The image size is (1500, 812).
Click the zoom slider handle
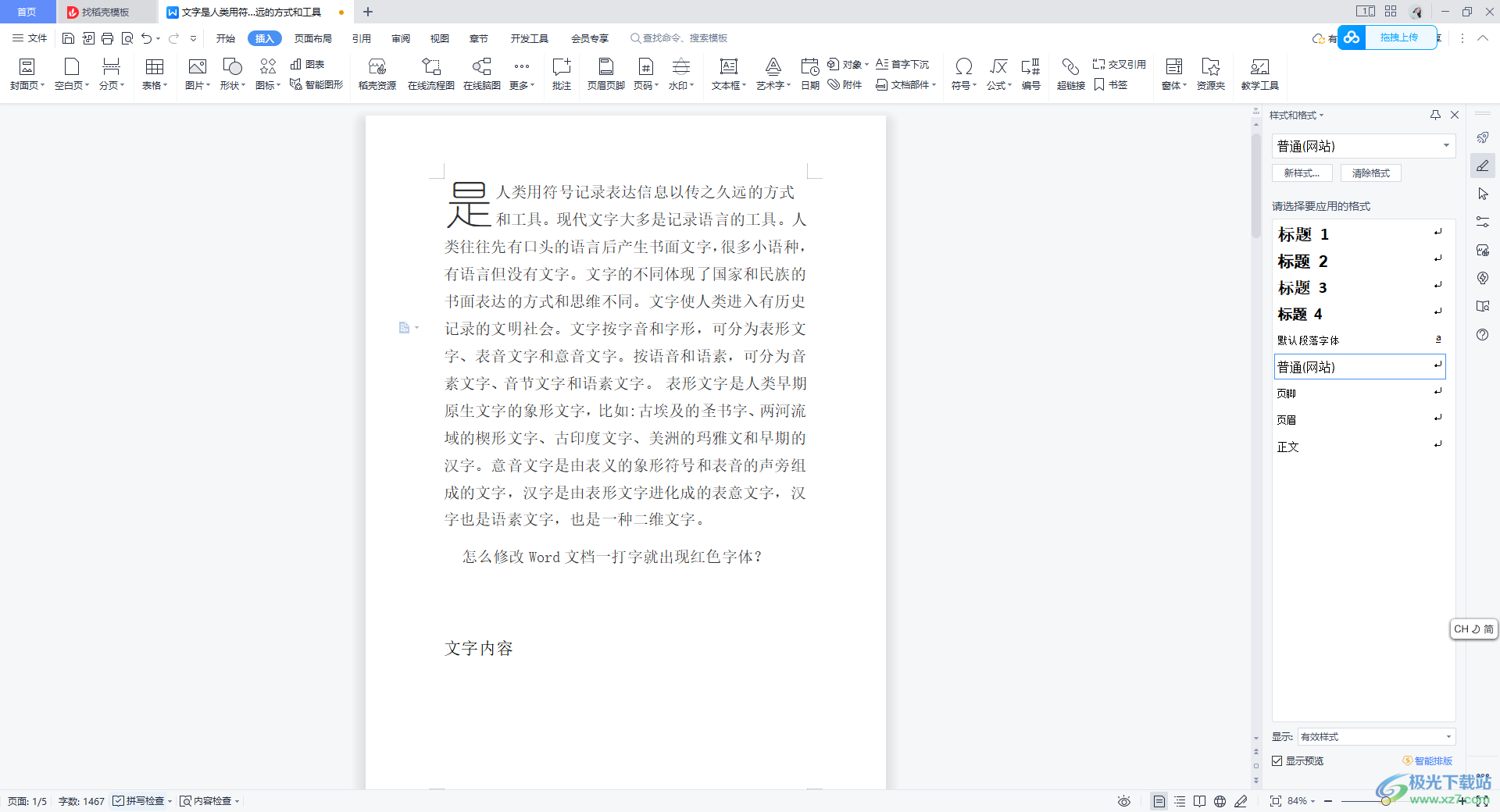point(1385,801)
